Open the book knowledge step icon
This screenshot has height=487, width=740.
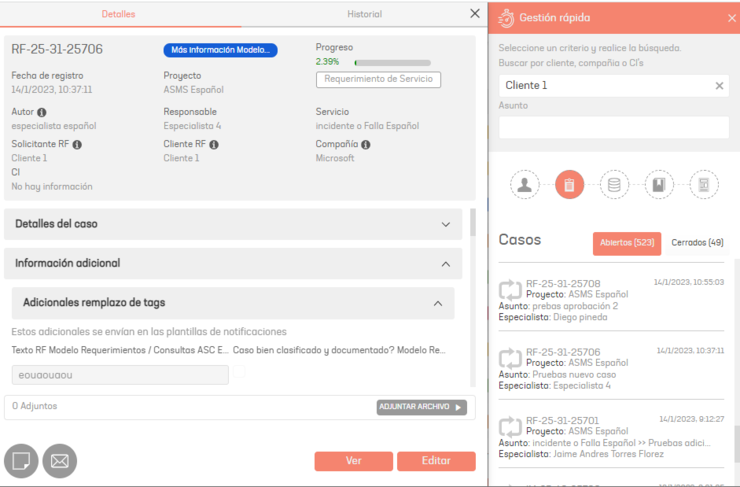[x=659, y=185]
